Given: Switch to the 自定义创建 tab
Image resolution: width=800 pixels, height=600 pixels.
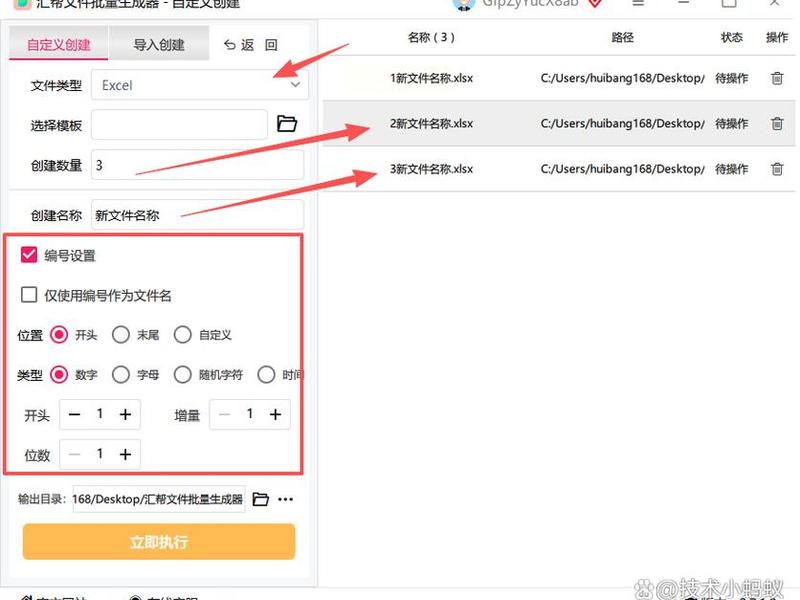Looking at the screenshot, I should point(59,44).
